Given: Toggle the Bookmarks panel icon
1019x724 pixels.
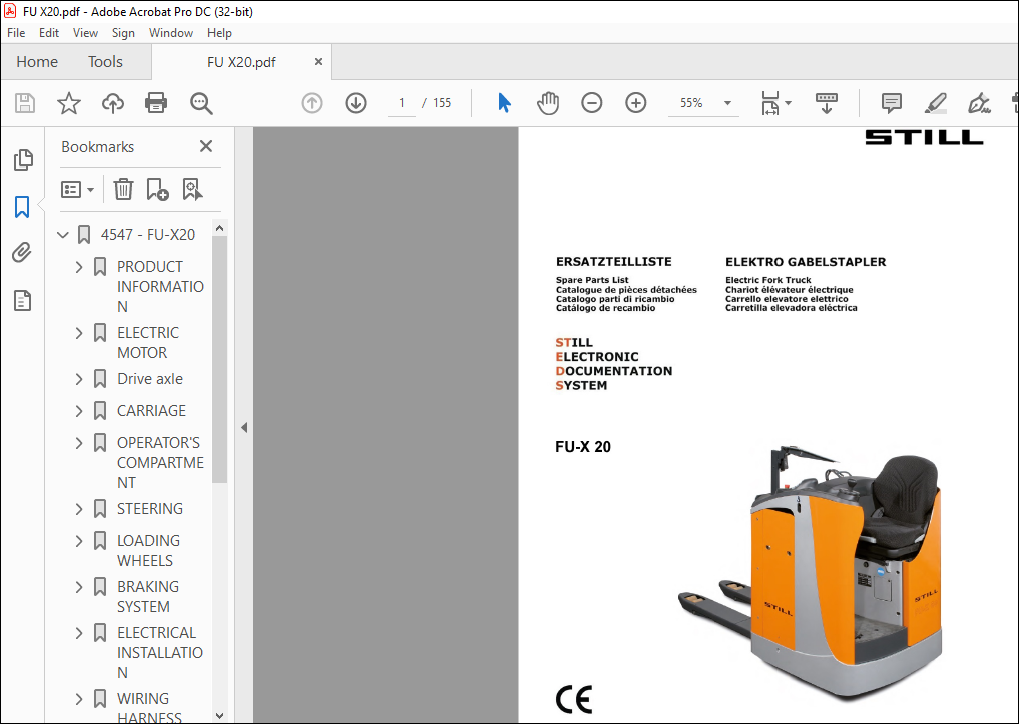Looking at the screenshot, I should (22, 207).
